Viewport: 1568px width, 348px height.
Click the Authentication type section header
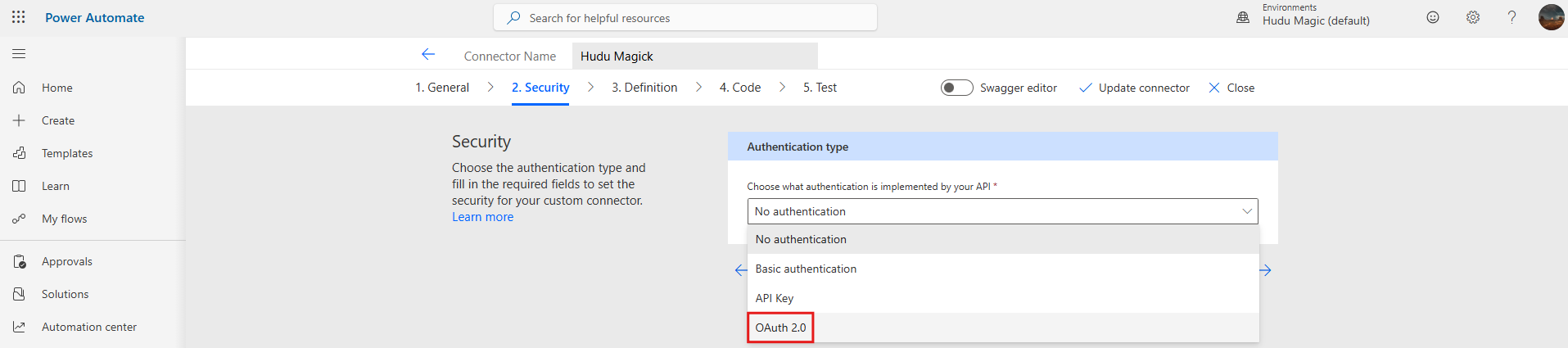pyautogui.click(x=1002, y=147)
